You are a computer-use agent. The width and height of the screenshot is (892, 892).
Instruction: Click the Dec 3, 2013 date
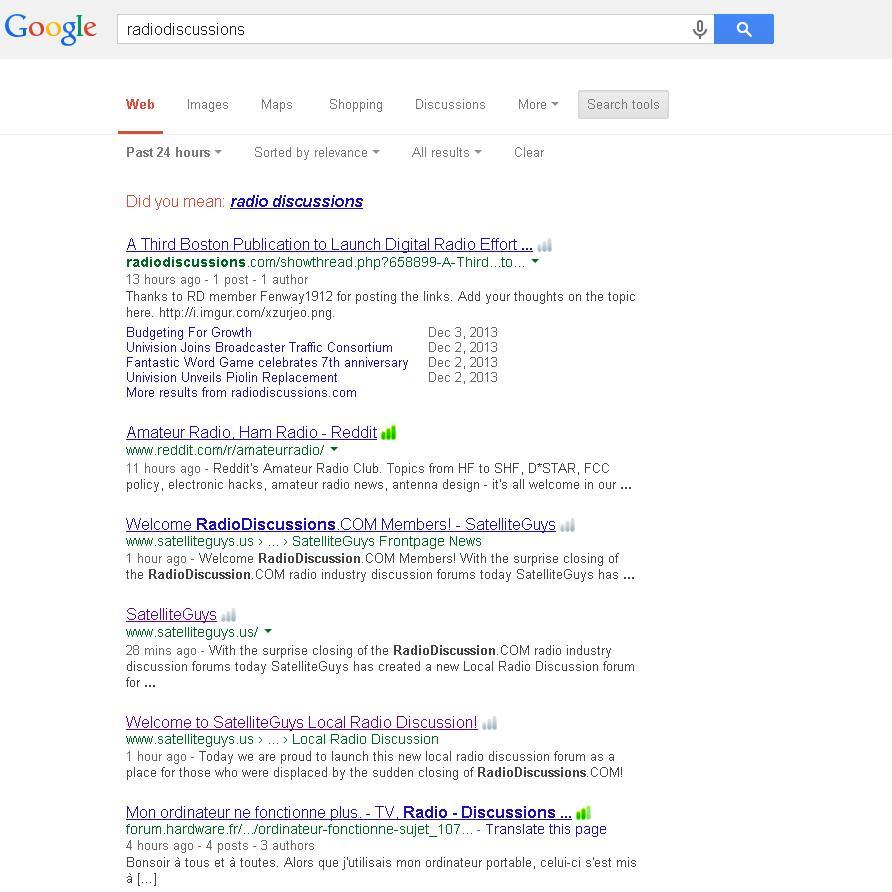pyautogui.click(x=462, y=332)
